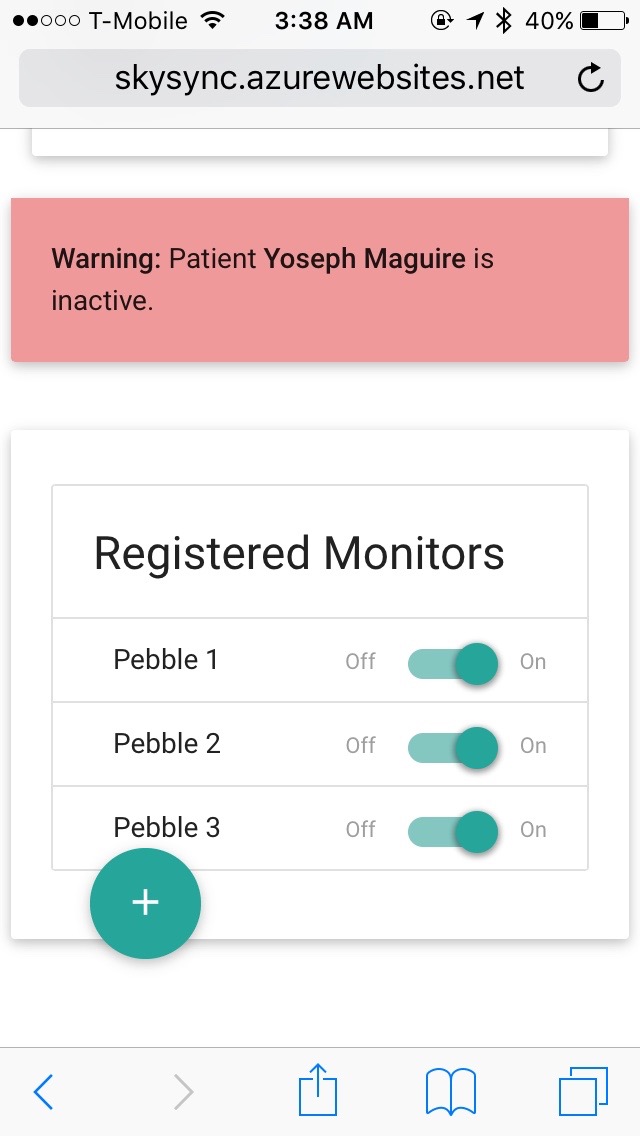Tap the Bluetooth icon in status bar

504,20
